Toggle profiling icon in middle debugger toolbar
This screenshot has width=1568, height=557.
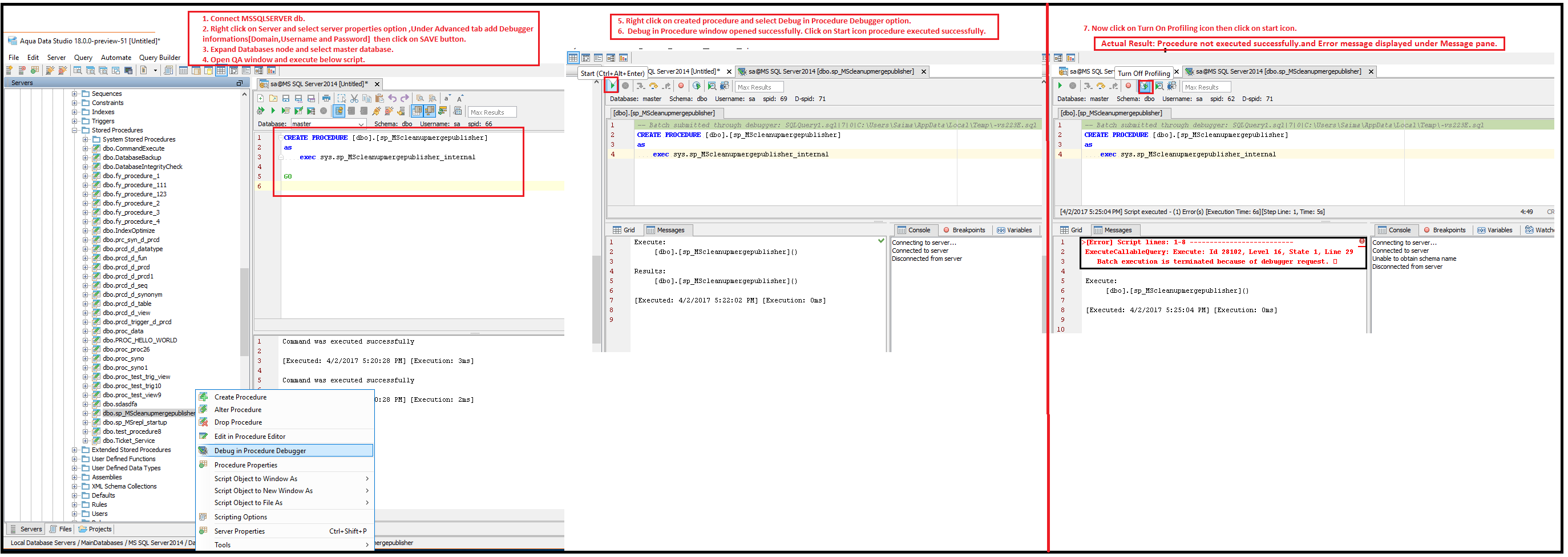click(x=696, y=86)
